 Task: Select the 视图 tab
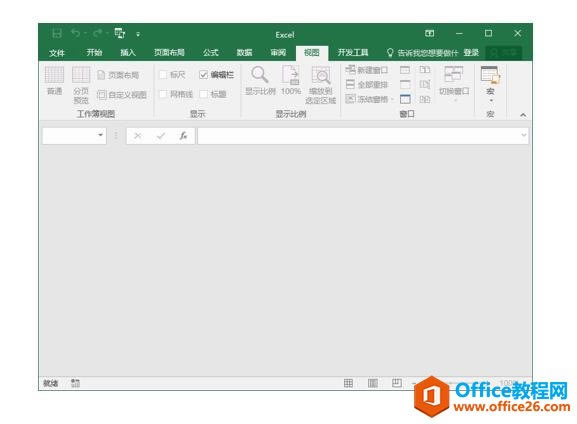point(312,53)
